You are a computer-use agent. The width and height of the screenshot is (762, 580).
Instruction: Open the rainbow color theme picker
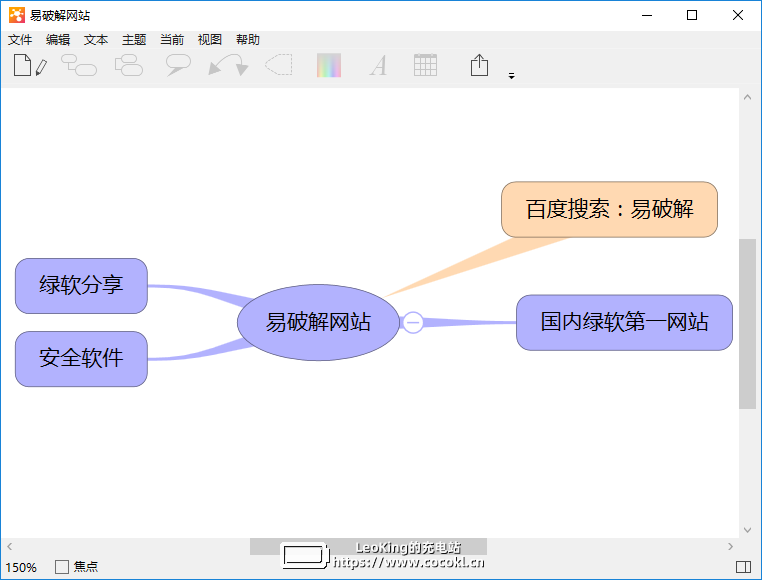point(329,65)
